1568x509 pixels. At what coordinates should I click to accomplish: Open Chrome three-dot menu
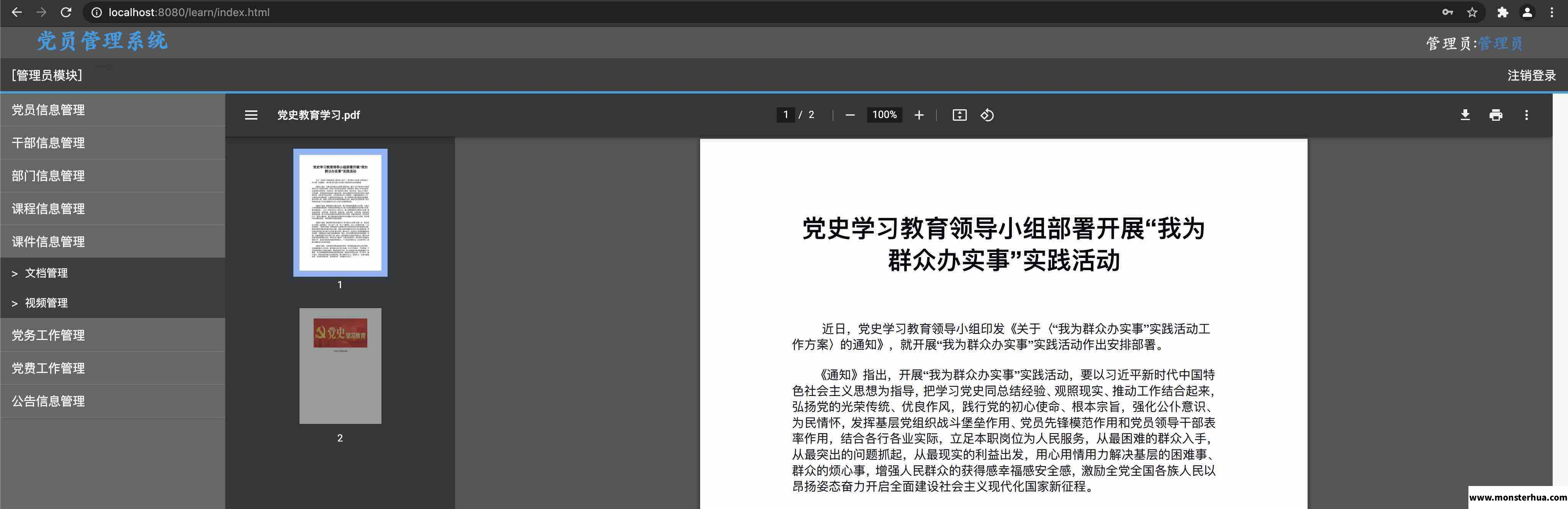(x=1552, y=12)
